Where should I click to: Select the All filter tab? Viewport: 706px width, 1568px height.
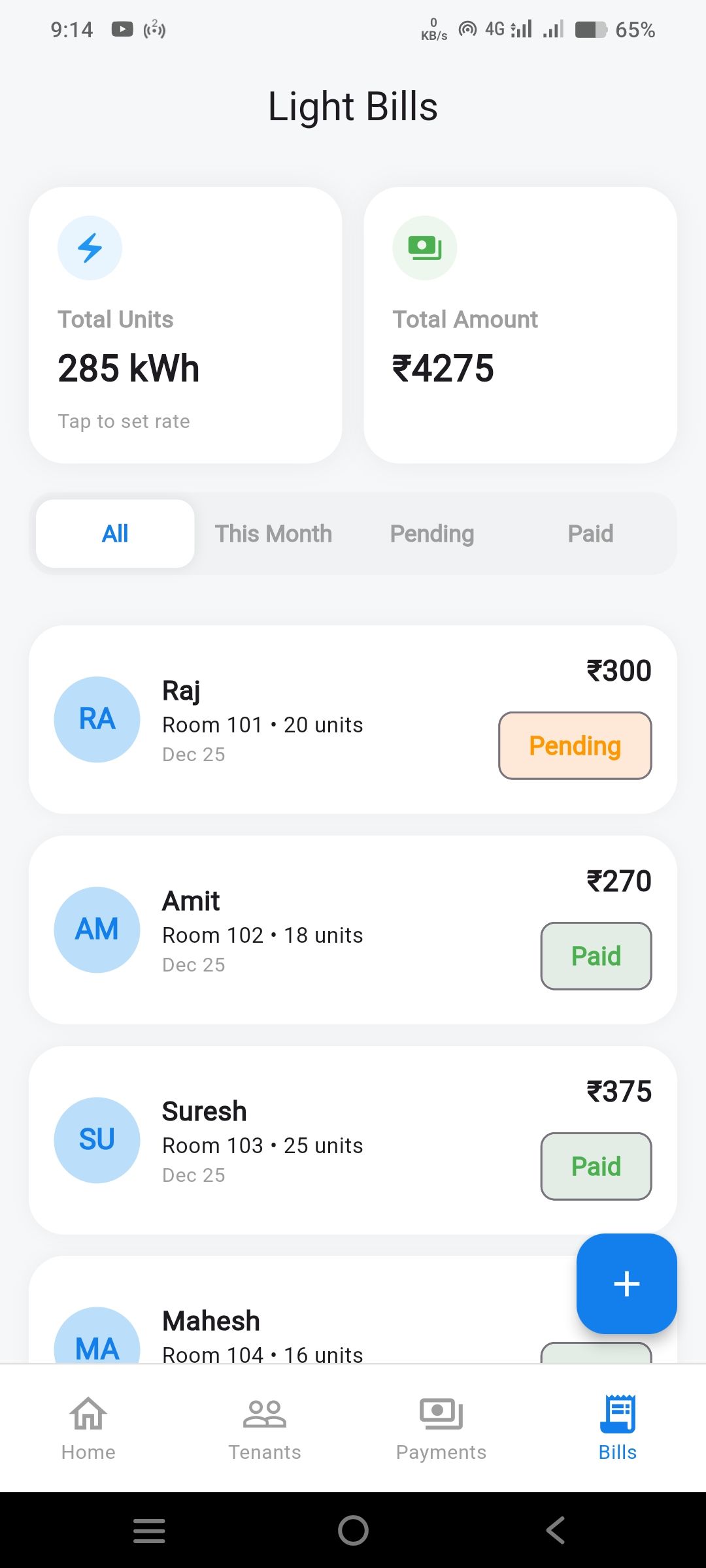115,534
